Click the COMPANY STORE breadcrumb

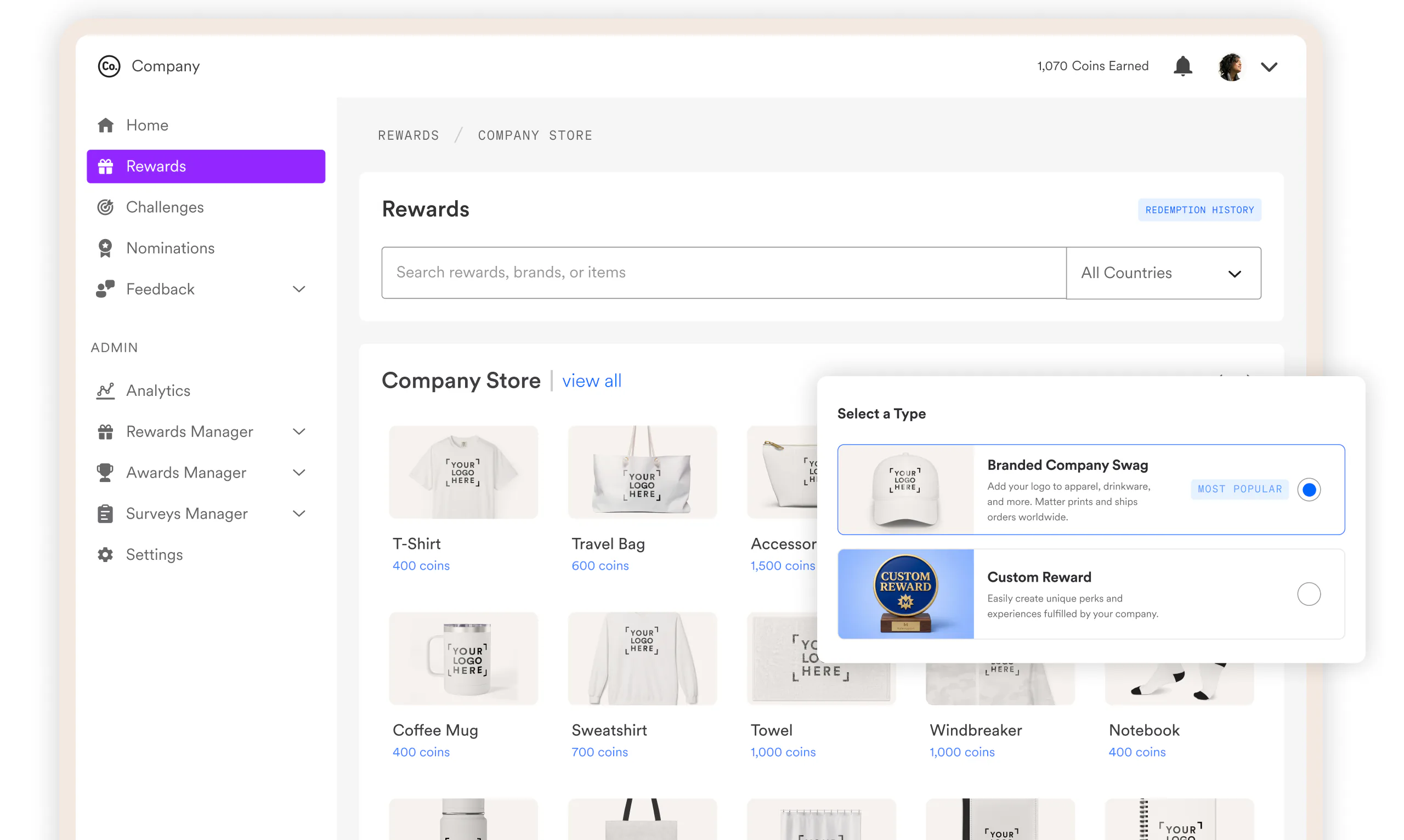535,135
